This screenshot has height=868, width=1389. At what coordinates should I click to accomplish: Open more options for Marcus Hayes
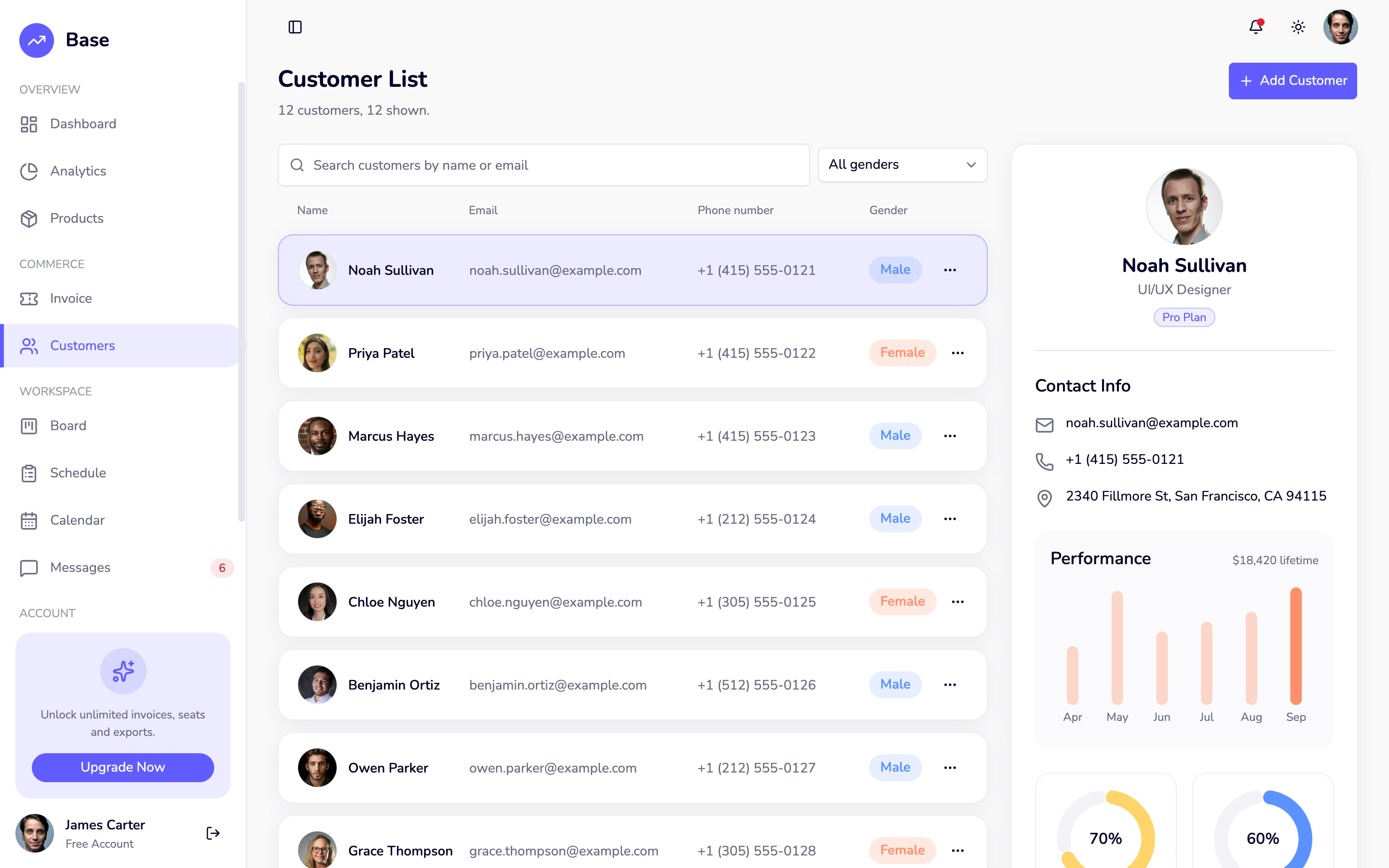click(x=950, y=436)
